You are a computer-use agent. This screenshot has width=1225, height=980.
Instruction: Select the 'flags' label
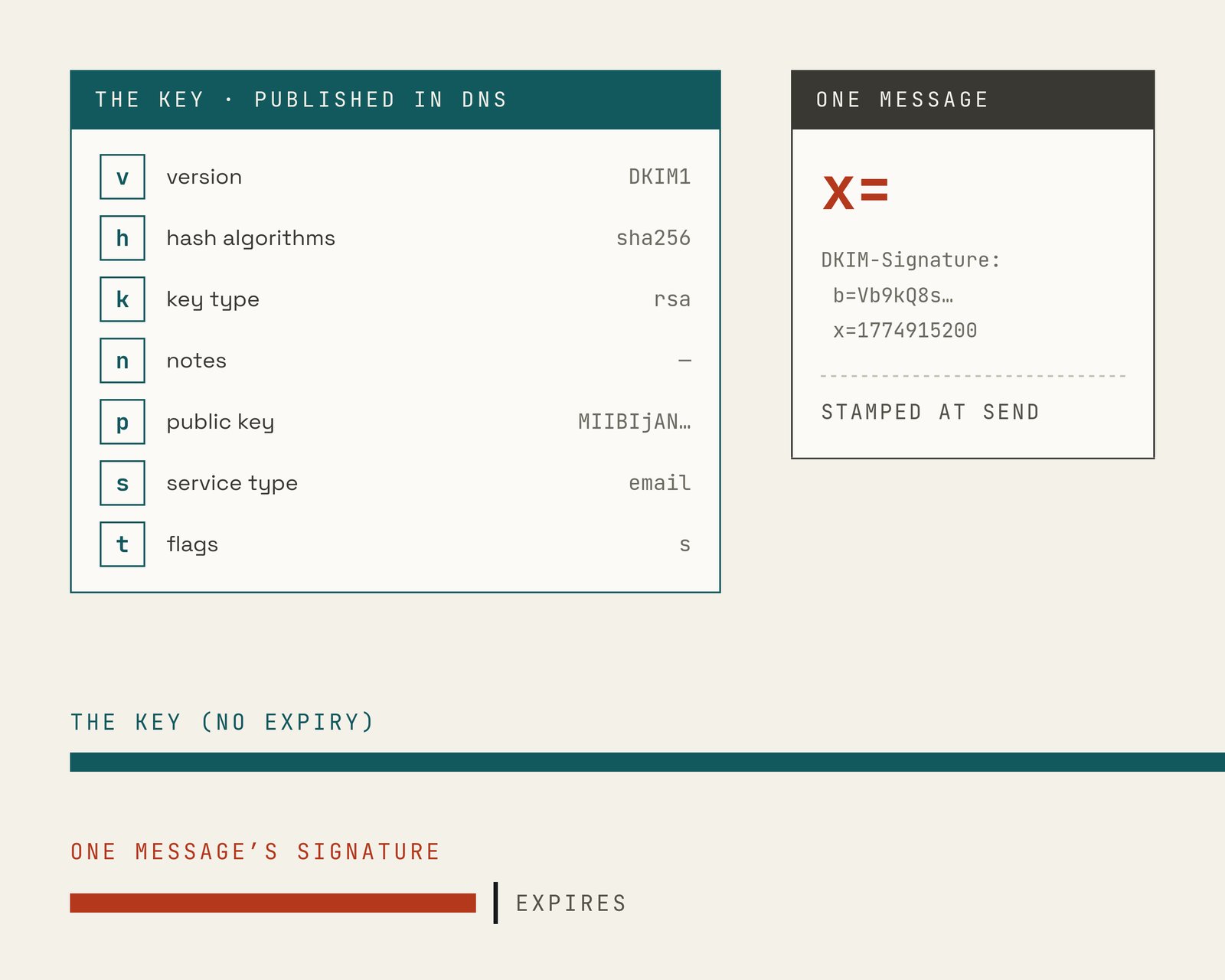click(192, 544)
